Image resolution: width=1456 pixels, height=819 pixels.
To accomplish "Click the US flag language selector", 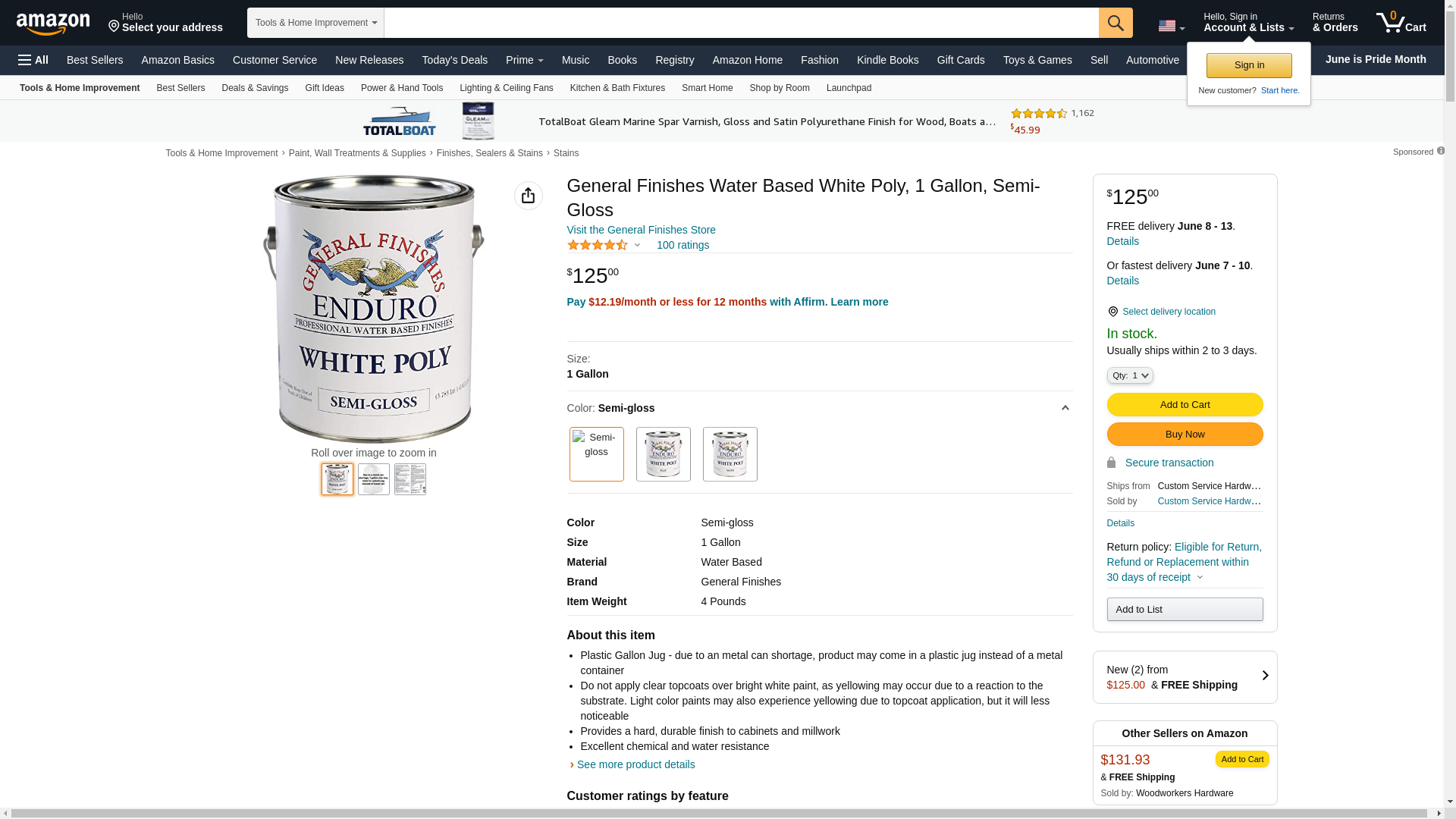I will coord(1172,26).
